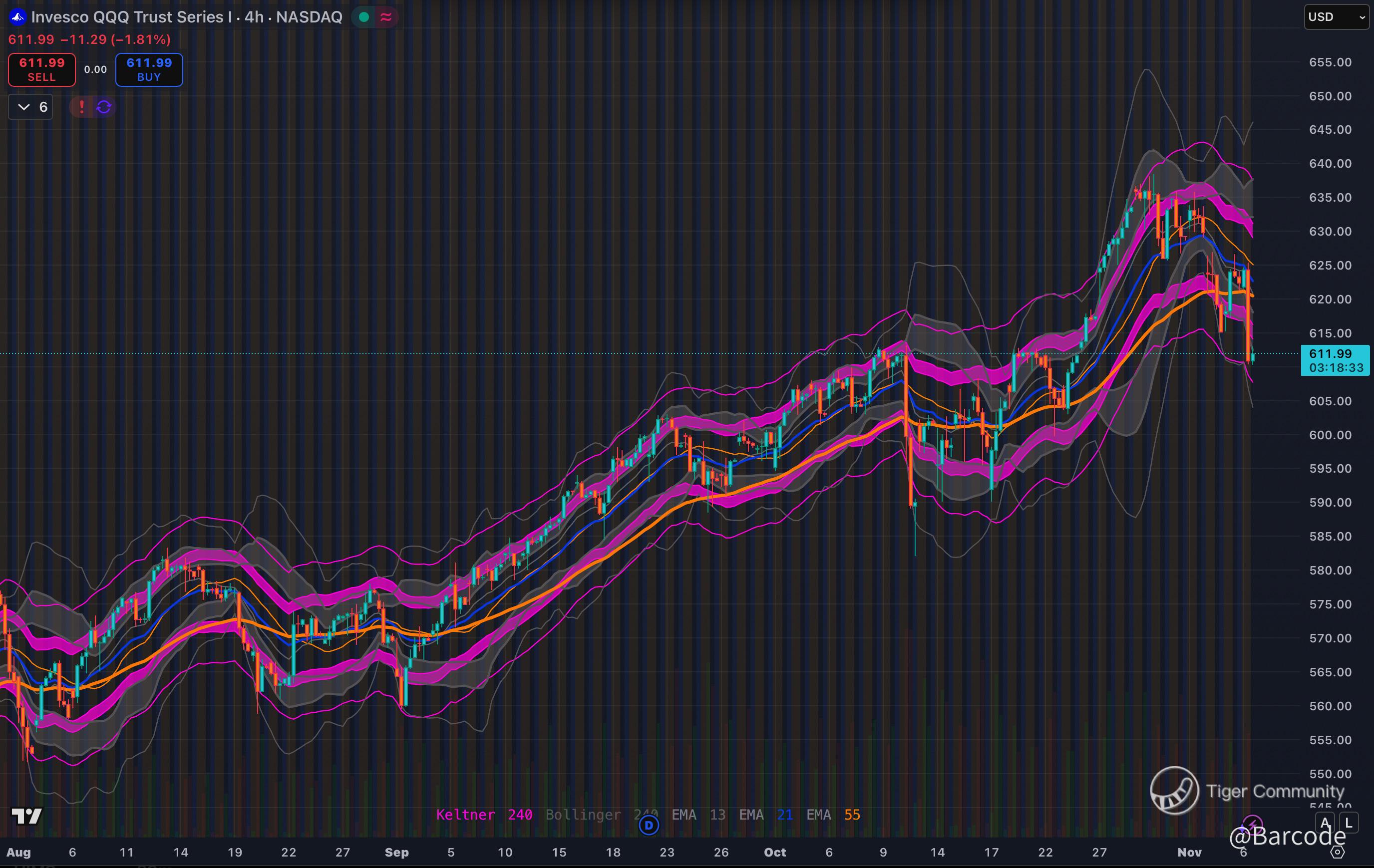Click the blue D dividend marker

pyautogui.click(x=648, y=825)
